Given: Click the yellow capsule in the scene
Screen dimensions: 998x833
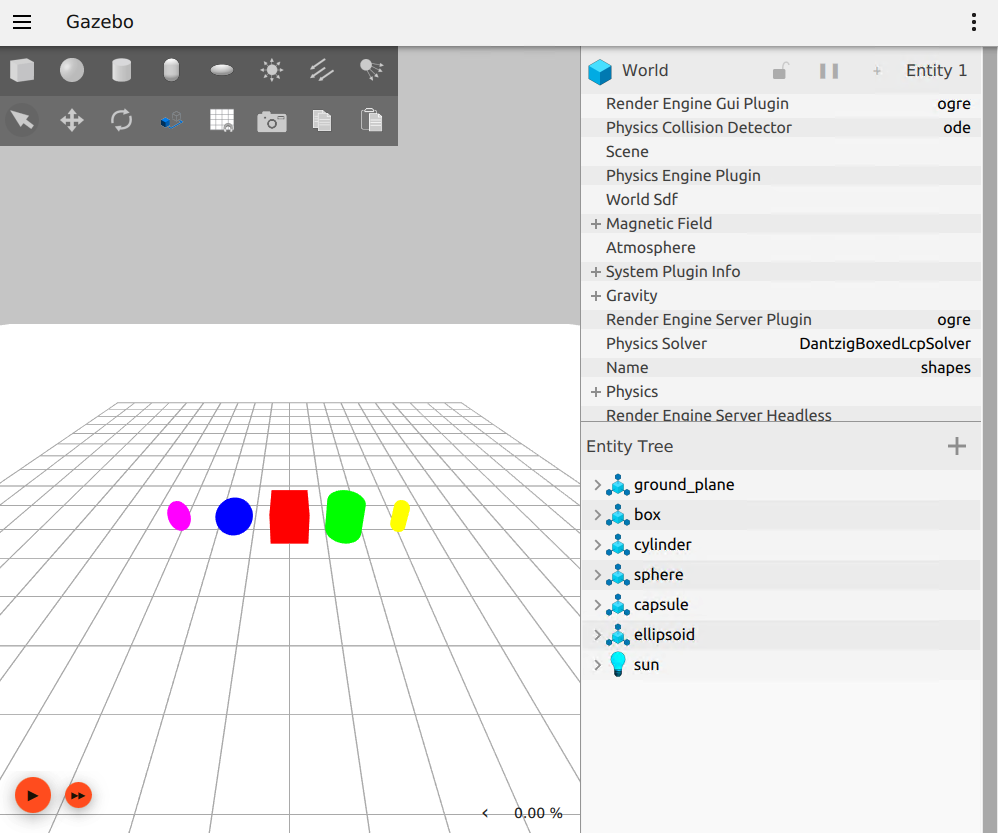Looking at the screenshot, I should click(400, 515).
